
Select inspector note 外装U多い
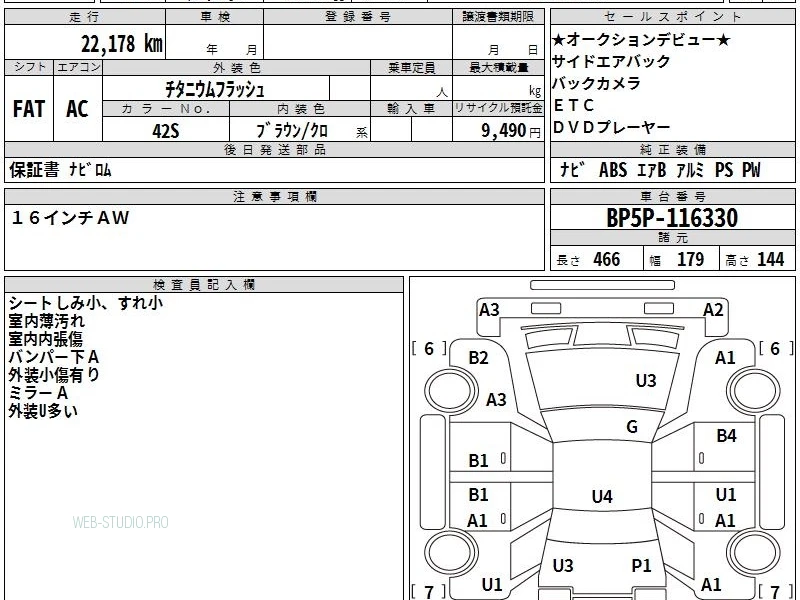click(x=43, y=411)
